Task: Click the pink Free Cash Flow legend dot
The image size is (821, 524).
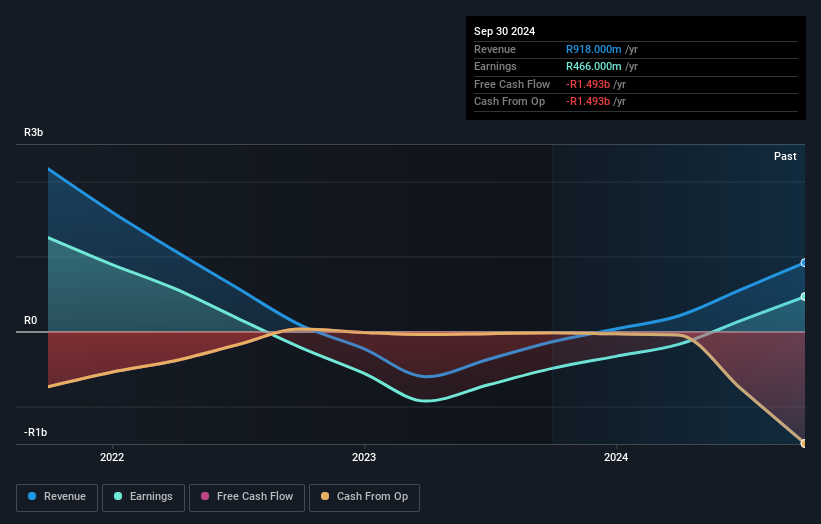Action: [x=205, y=496]
